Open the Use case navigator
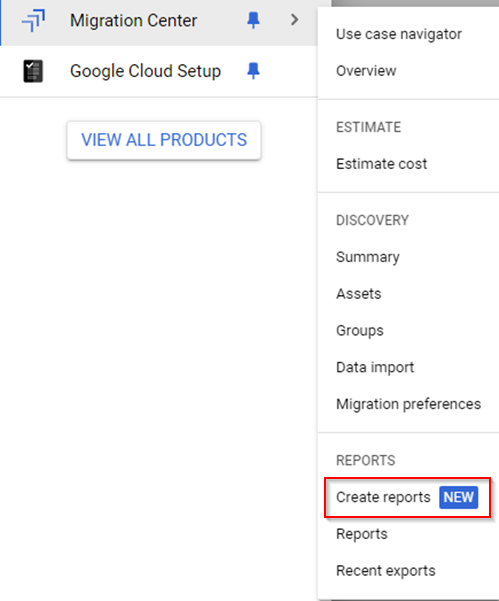The height and width of the screenshot is (601, 499). [399, 34]
